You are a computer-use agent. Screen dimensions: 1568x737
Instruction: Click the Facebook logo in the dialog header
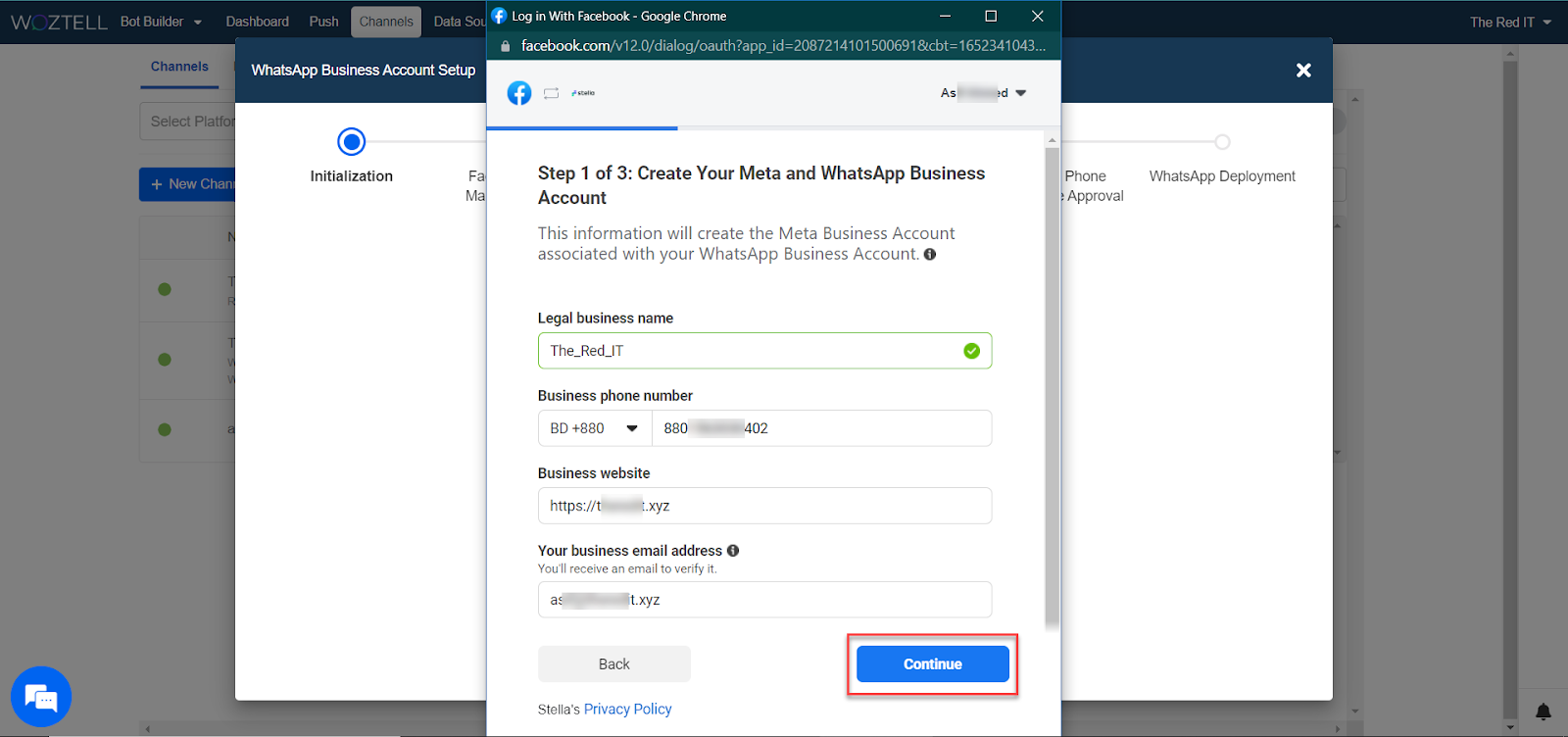[x=519, y=93]
